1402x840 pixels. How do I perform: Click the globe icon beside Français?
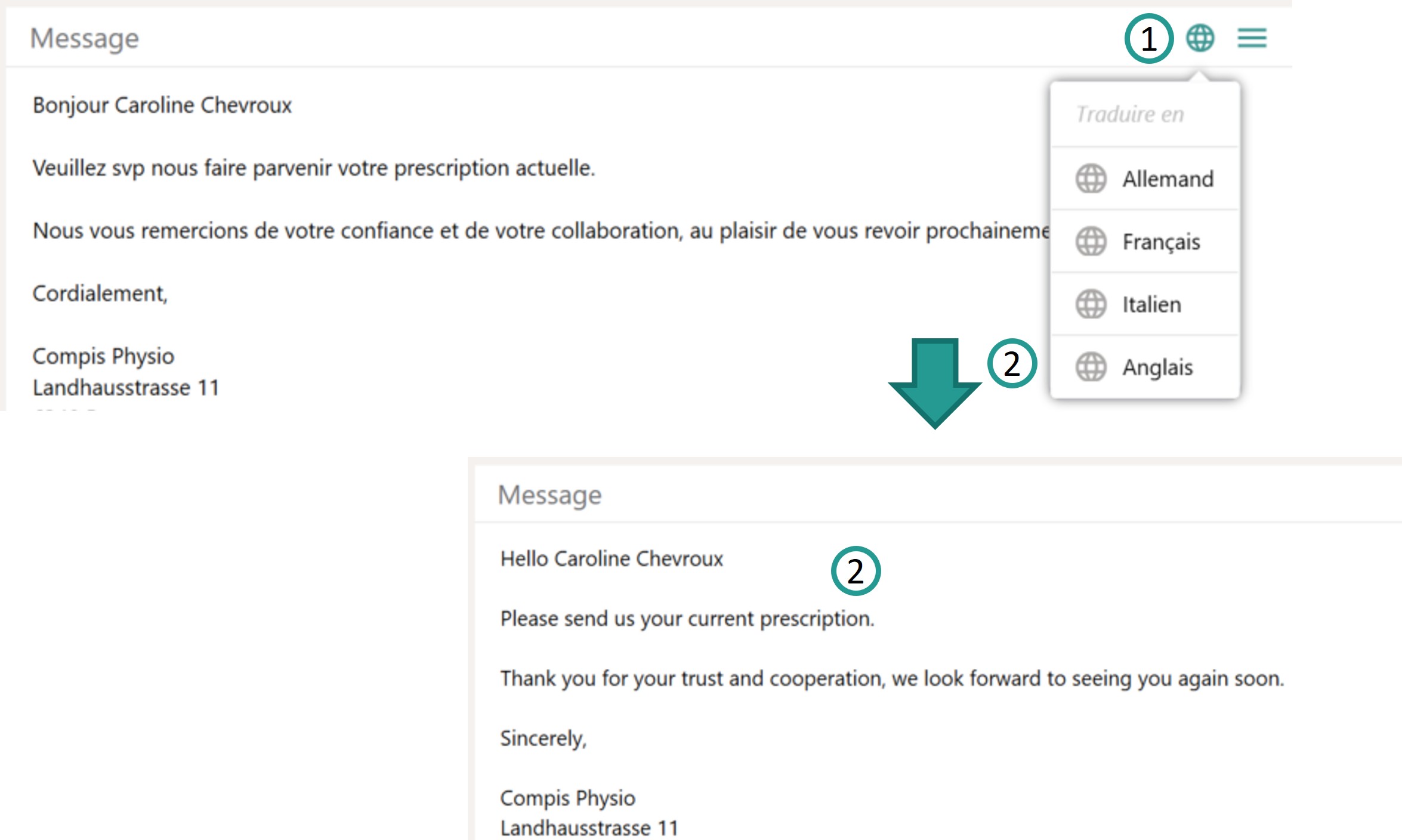click(x=1091, y=242)
